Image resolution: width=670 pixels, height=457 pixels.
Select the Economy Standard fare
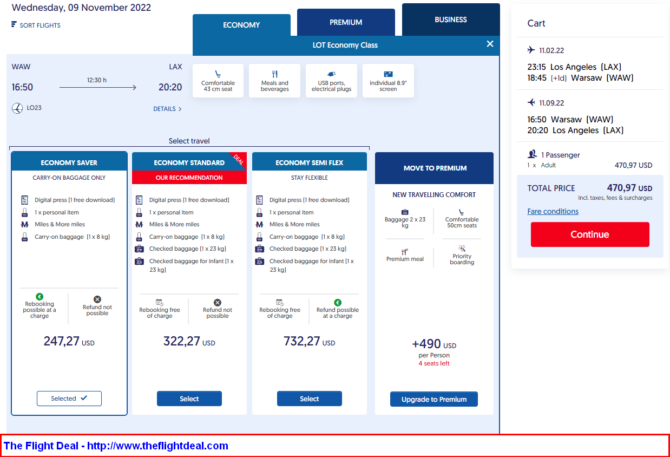(x=189, y=398)
